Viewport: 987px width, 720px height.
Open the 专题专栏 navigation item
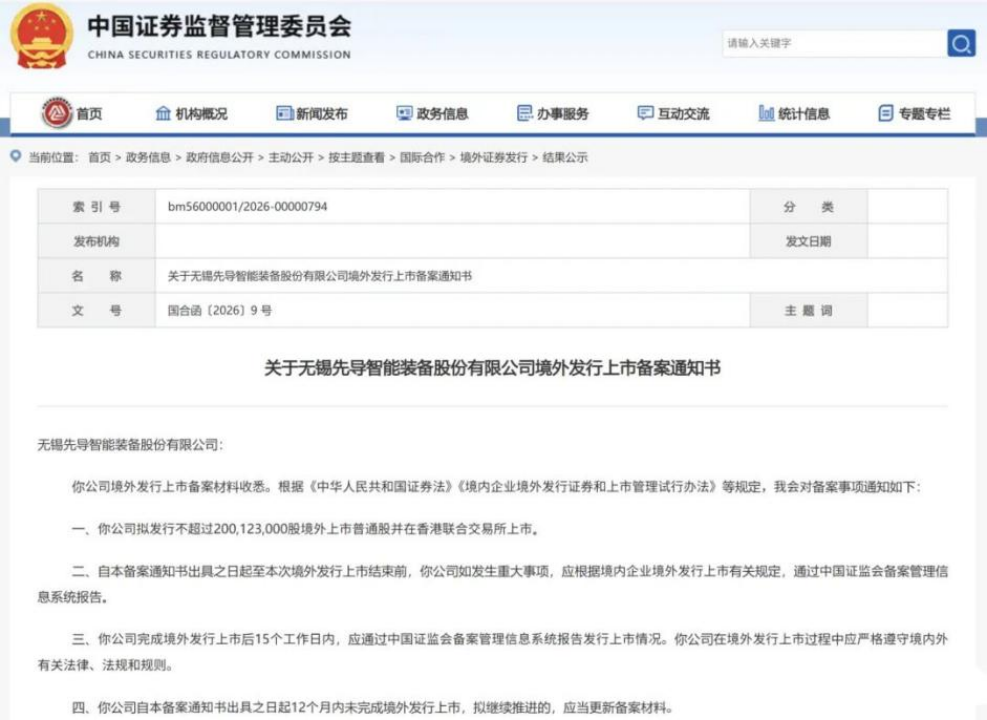coord(925,114)
